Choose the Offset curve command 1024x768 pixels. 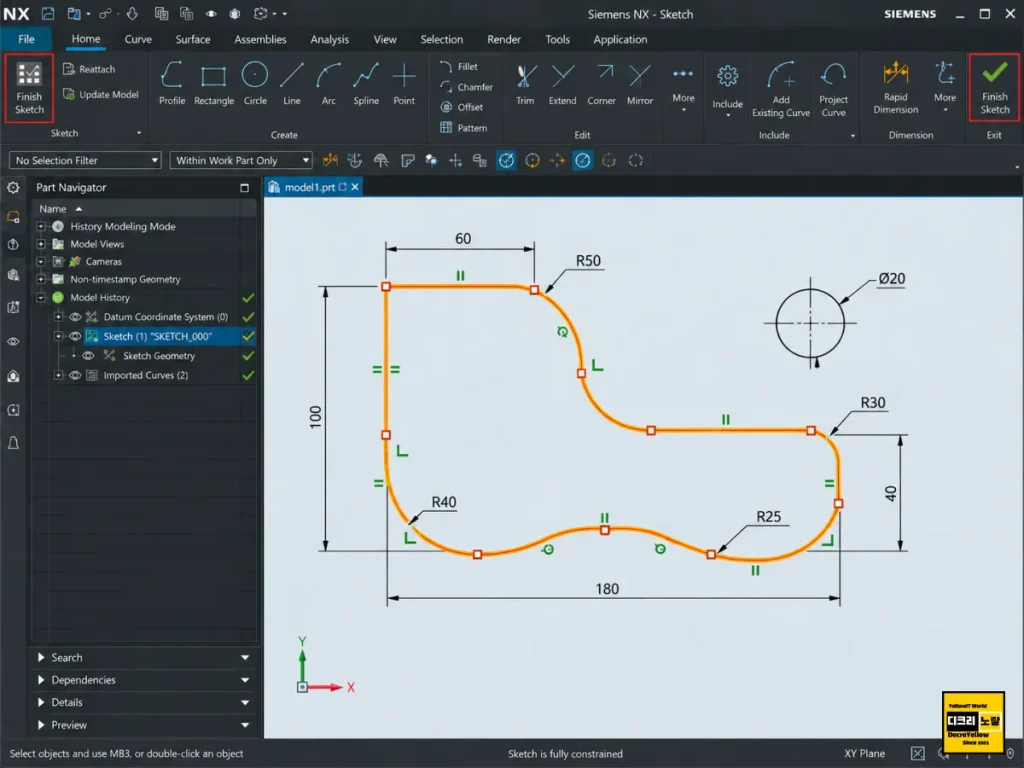click(462, 107)
